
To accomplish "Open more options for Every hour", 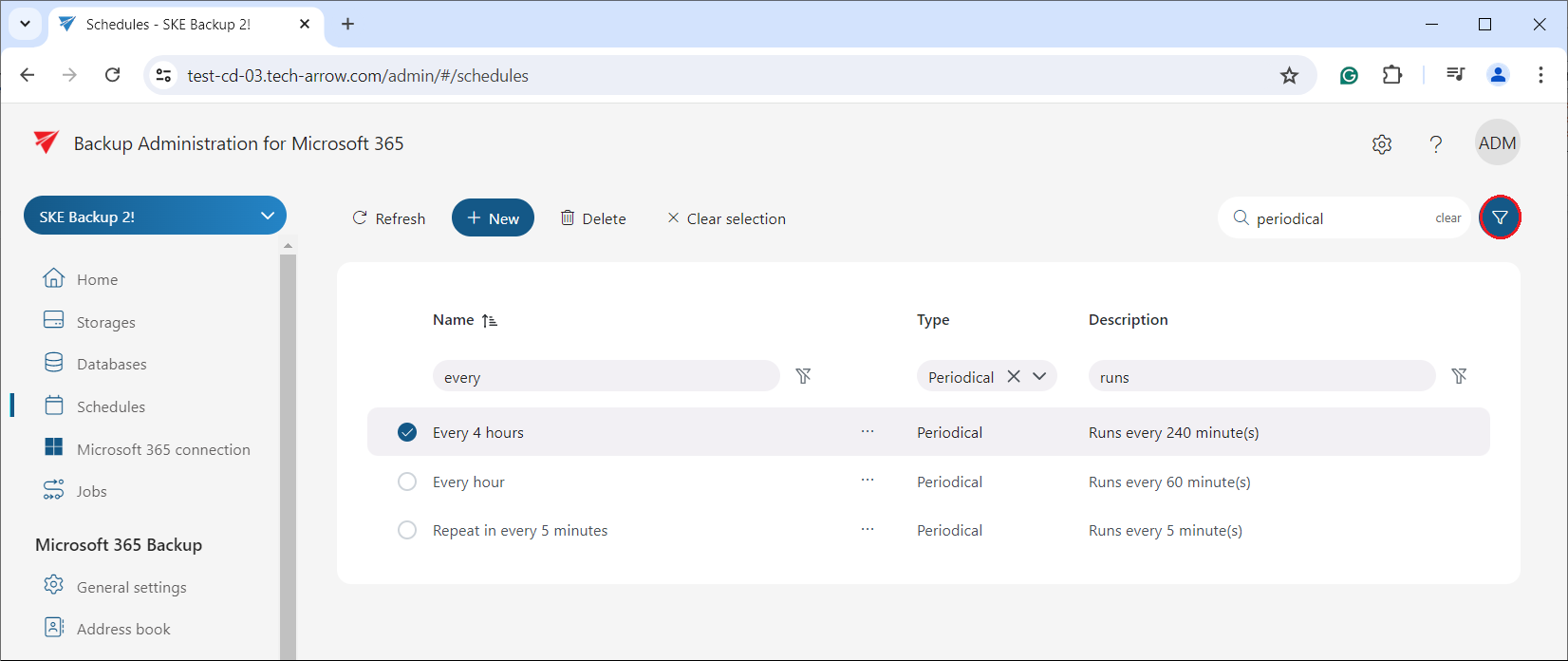I will tap(867, 481).
